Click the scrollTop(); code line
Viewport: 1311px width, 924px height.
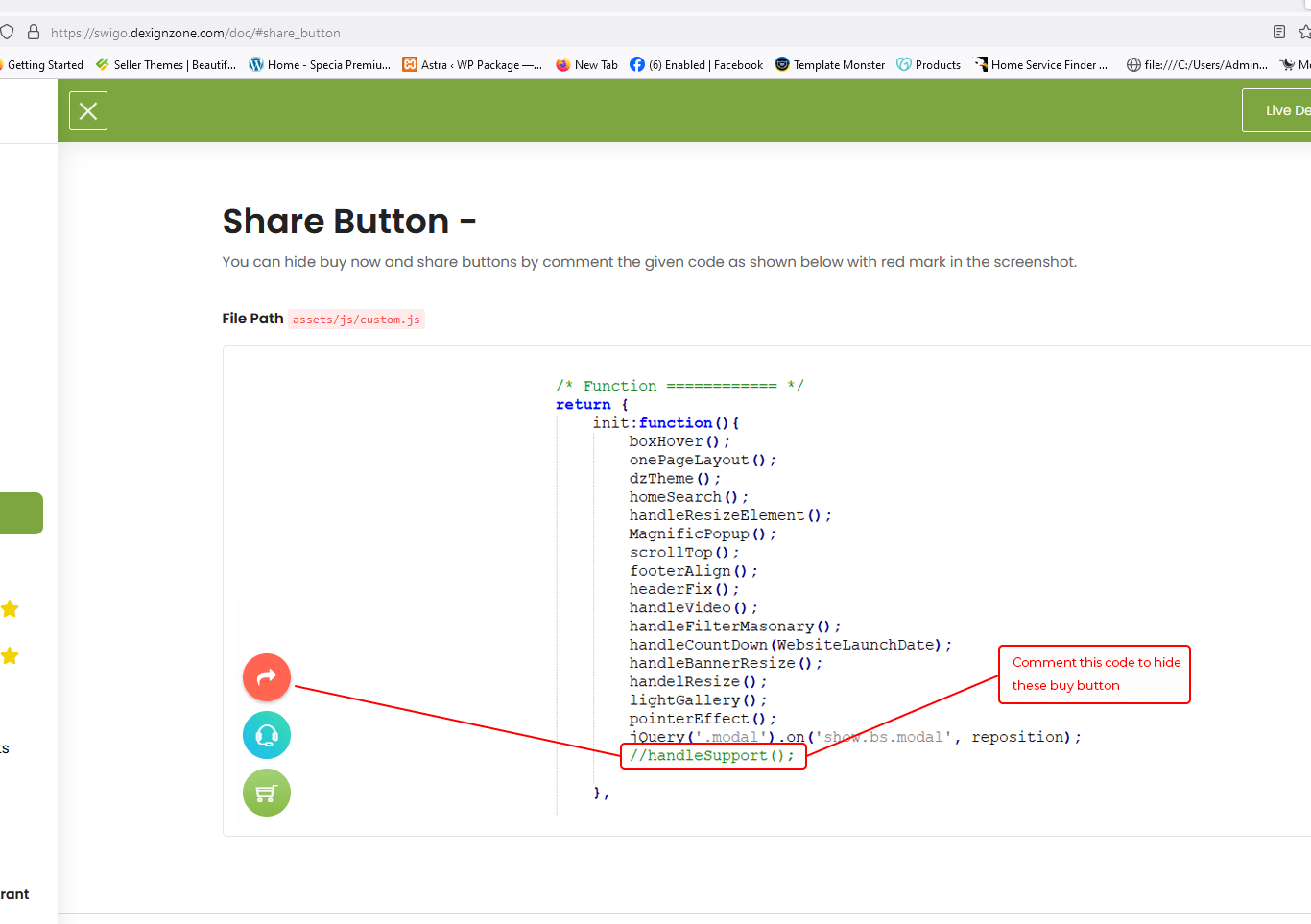click(x=684, y=553)
